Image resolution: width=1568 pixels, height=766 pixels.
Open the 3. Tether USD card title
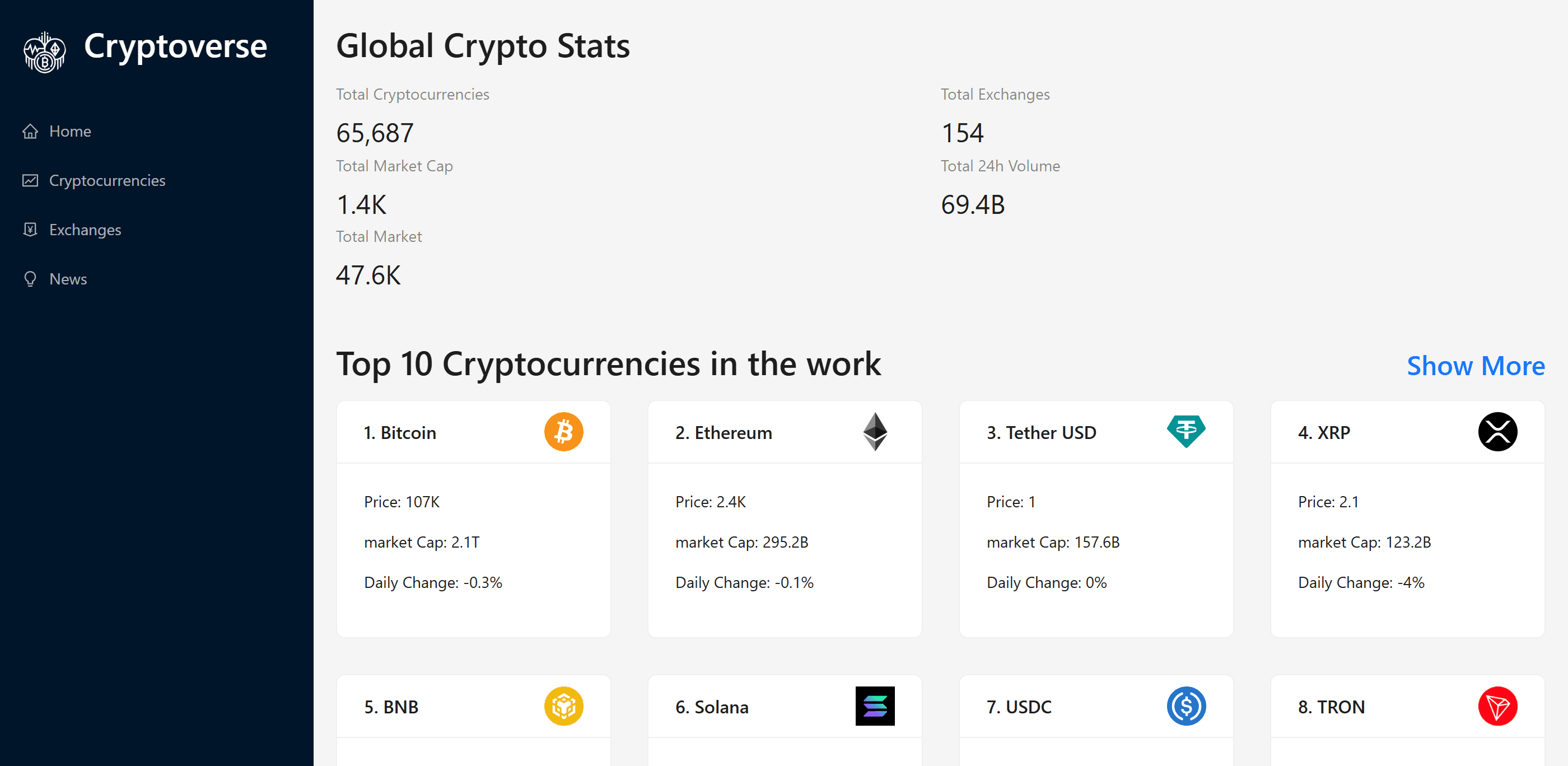coord(1041,433)
